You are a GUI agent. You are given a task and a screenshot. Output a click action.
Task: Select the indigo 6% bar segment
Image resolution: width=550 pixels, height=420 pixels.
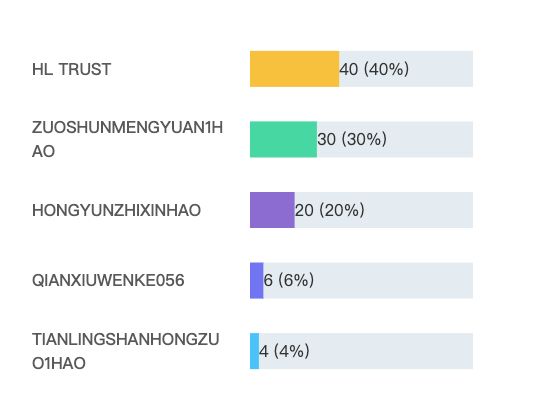click(x=257, y=280)
